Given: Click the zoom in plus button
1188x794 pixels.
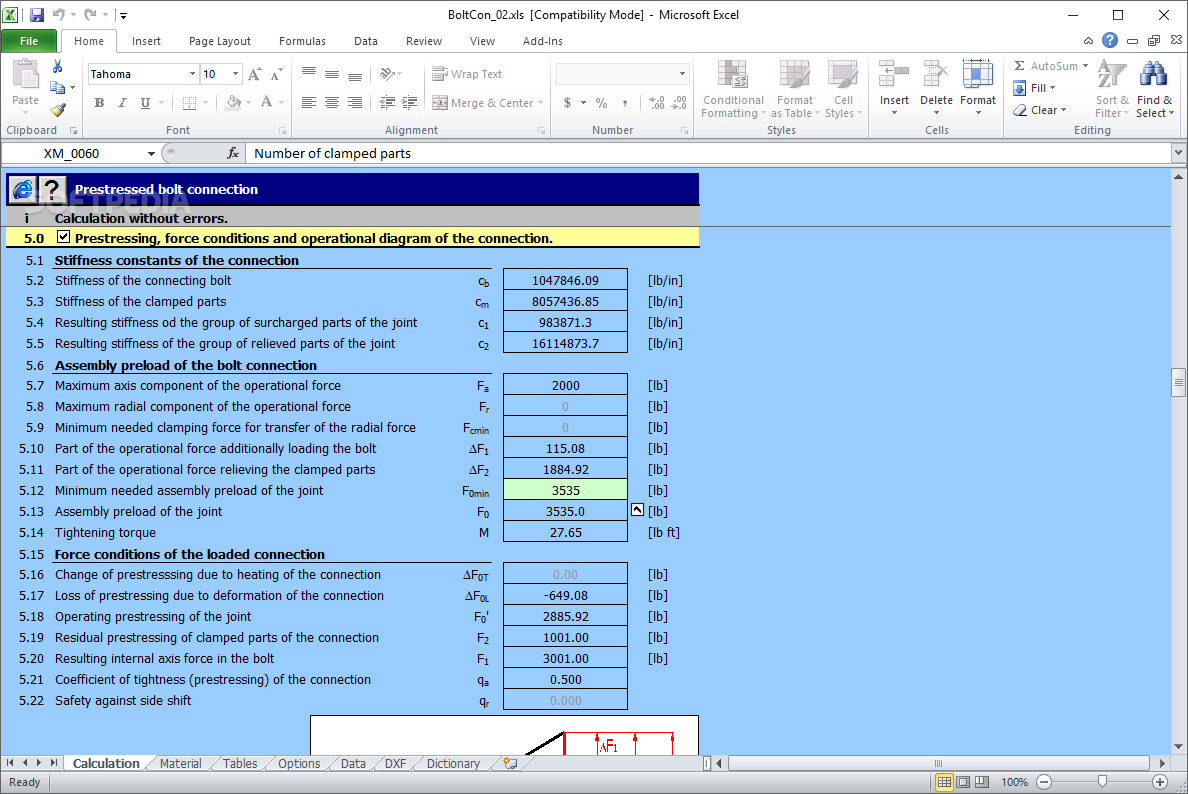Looking at the screenshot, I should pos(1160,782).
